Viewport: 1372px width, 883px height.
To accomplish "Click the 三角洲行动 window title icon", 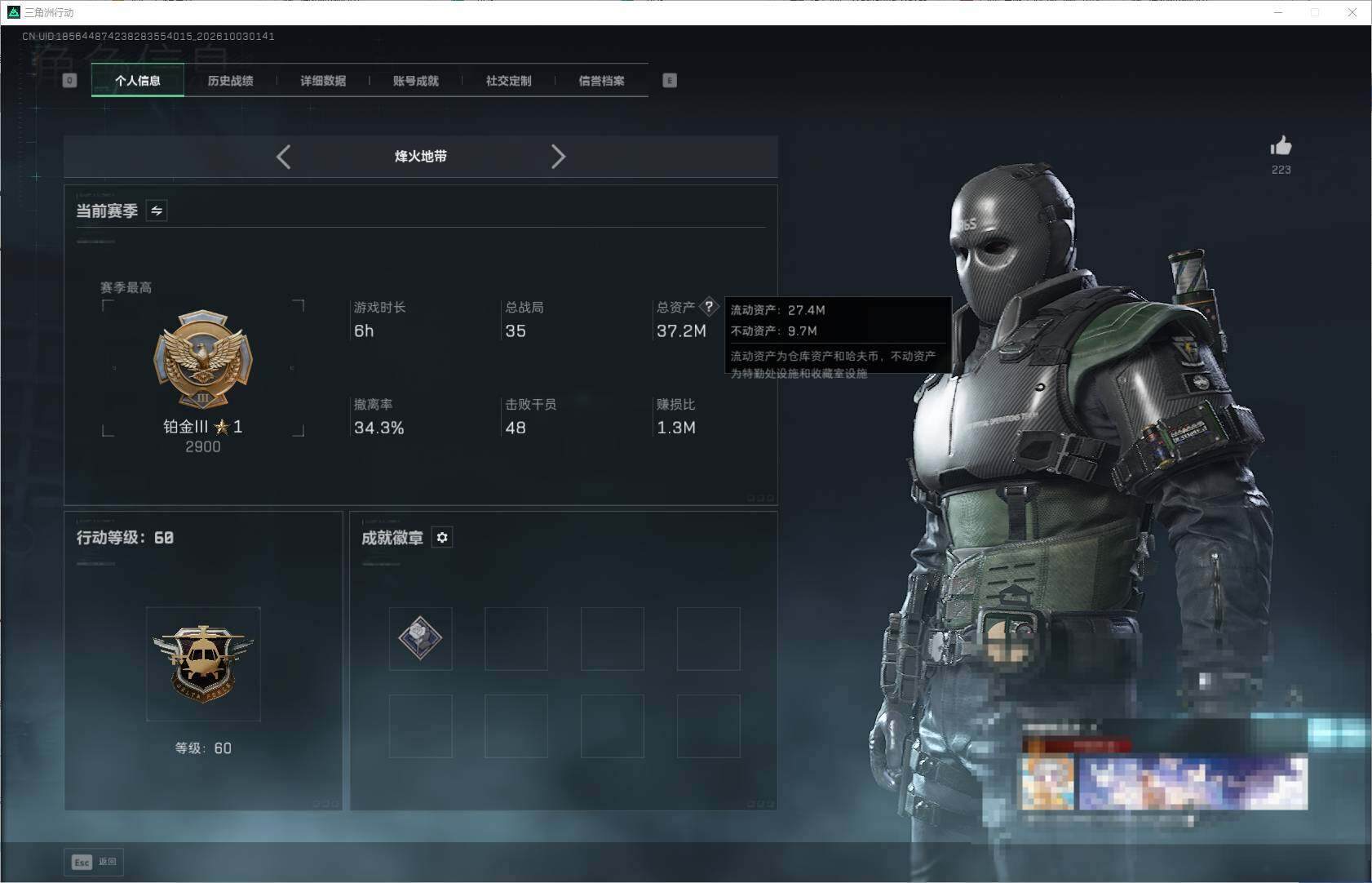I will pos(13,12).
